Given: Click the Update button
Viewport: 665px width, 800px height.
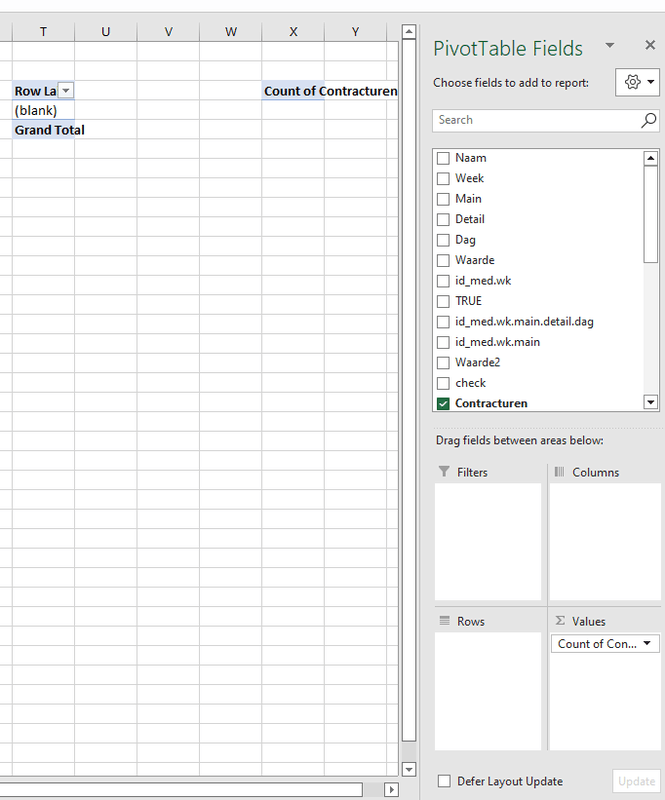Looking at the screenshot, I should click(x=636, y=781).
